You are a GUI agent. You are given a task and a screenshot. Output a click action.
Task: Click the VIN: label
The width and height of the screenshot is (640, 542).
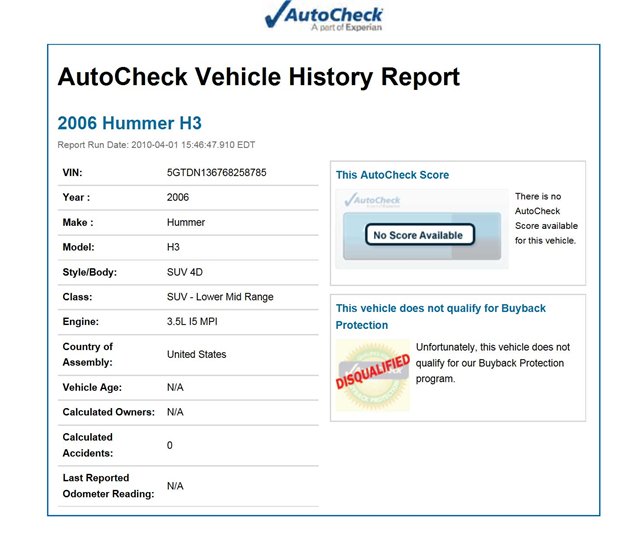pyautogui.click(x=72, y=173)
